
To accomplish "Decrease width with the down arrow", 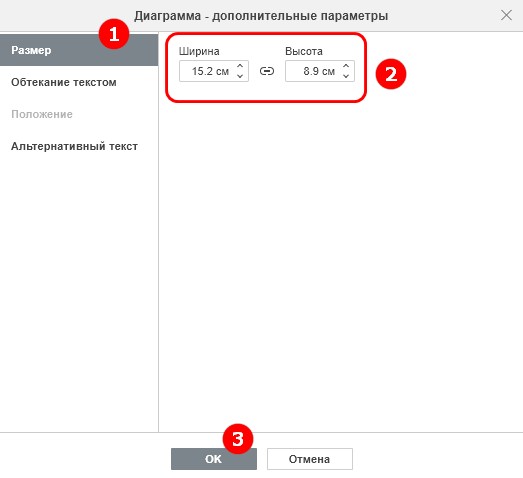I will point(240,76).
